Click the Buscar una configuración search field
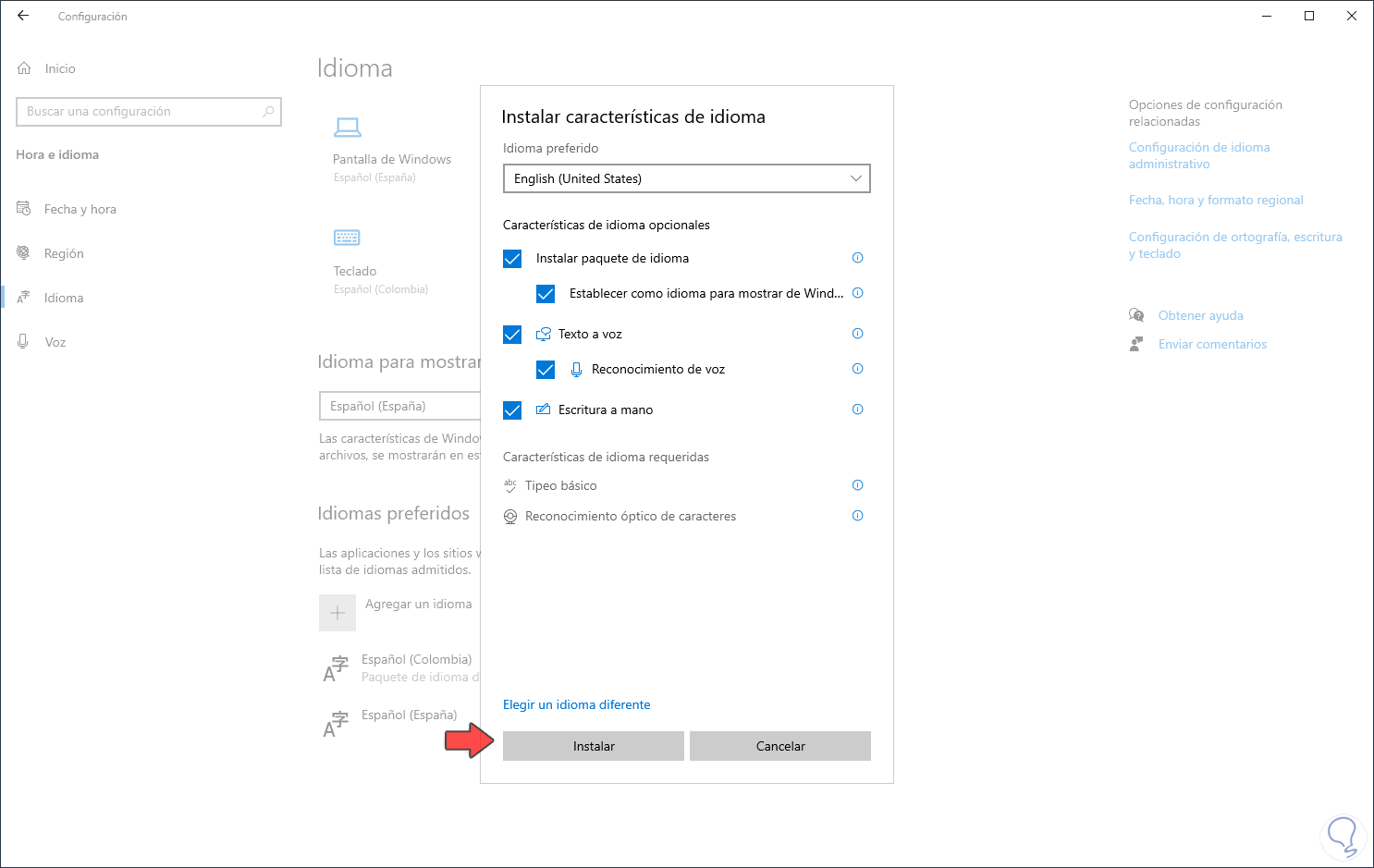Image resolution: width=1374 pixels, height=868 pixels. click(x=149, y=112)
